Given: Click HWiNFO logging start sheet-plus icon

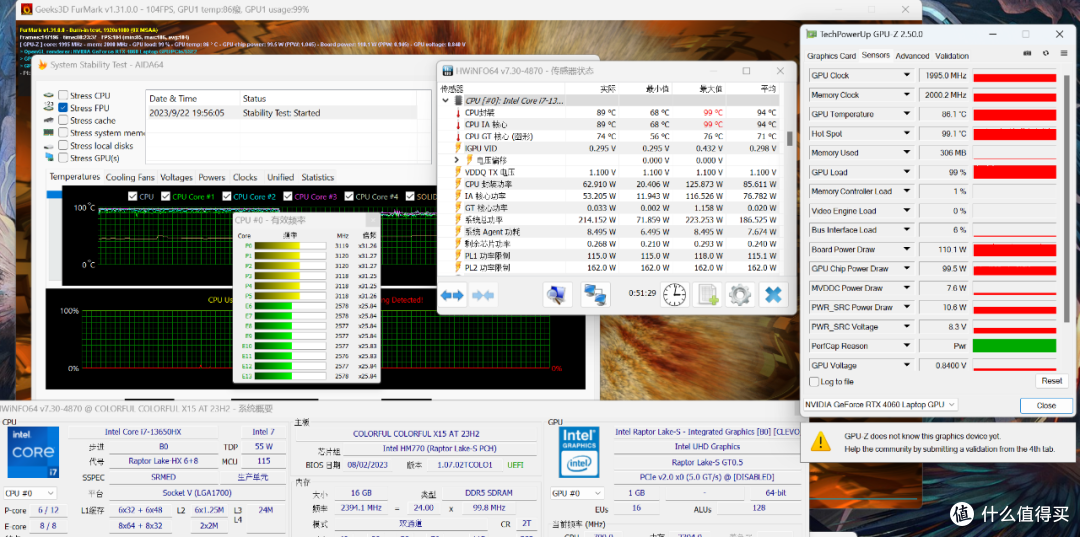Looking at the screenshot, I should [x=708, y=295].
